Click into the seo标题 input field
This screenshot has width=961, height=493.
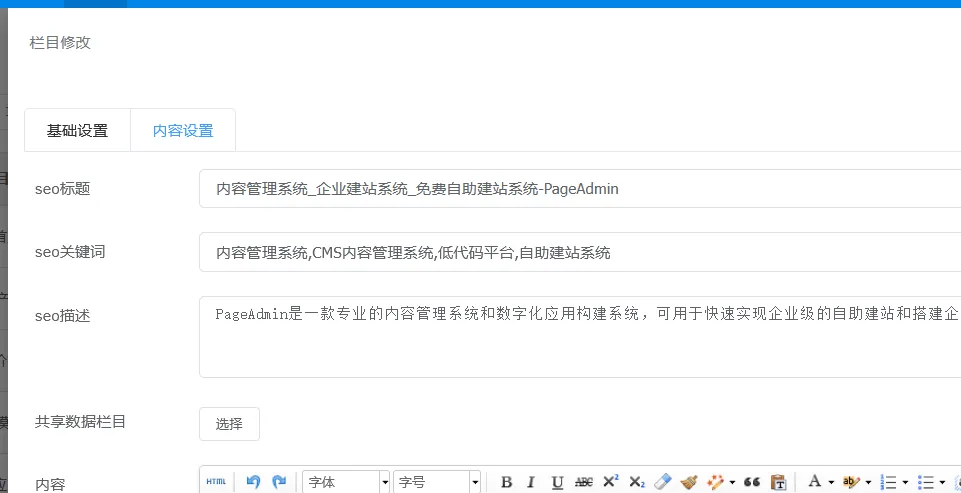pos(580,189)
